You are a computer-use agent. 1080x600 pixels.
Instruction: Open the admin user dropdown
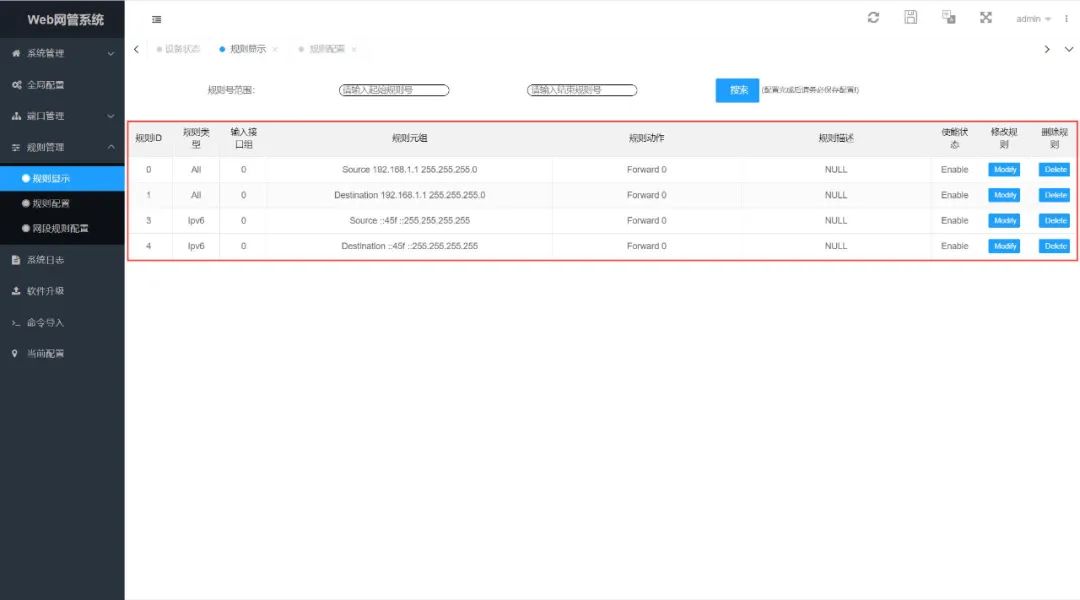click(1033, 19)
